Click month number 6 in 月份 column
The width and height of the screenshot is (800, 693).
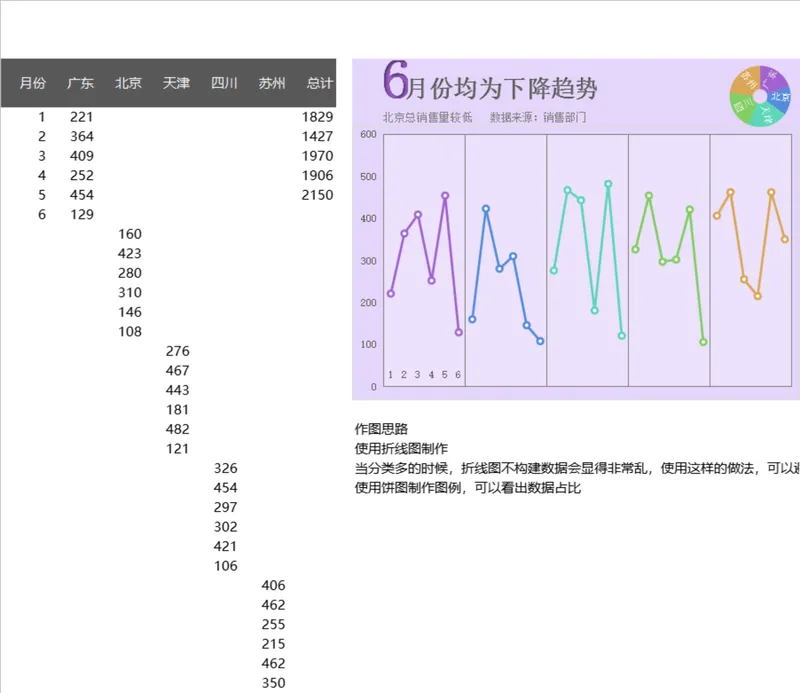click(x=42, y=214)
